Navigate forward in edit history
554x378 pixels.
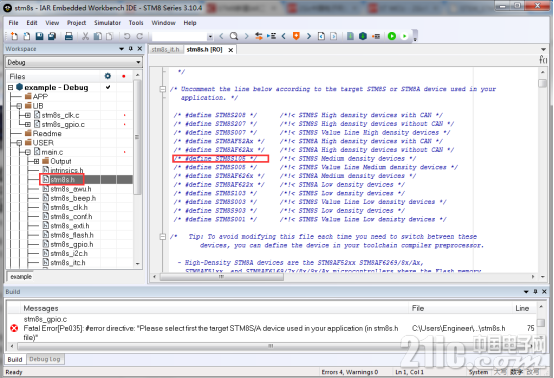click(x=334, y=36)
